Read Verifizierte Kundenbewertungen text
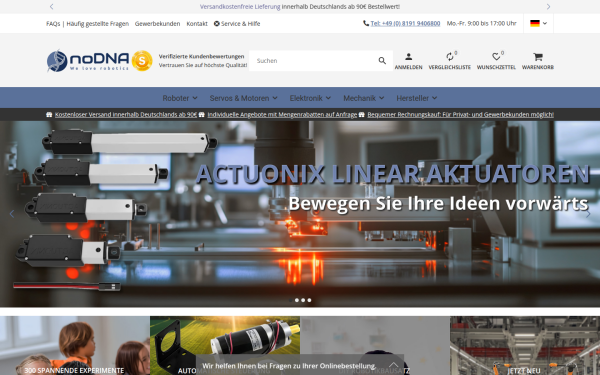This screenshot has width=600, height=375. pyautogui.click(x=201, y=56)
